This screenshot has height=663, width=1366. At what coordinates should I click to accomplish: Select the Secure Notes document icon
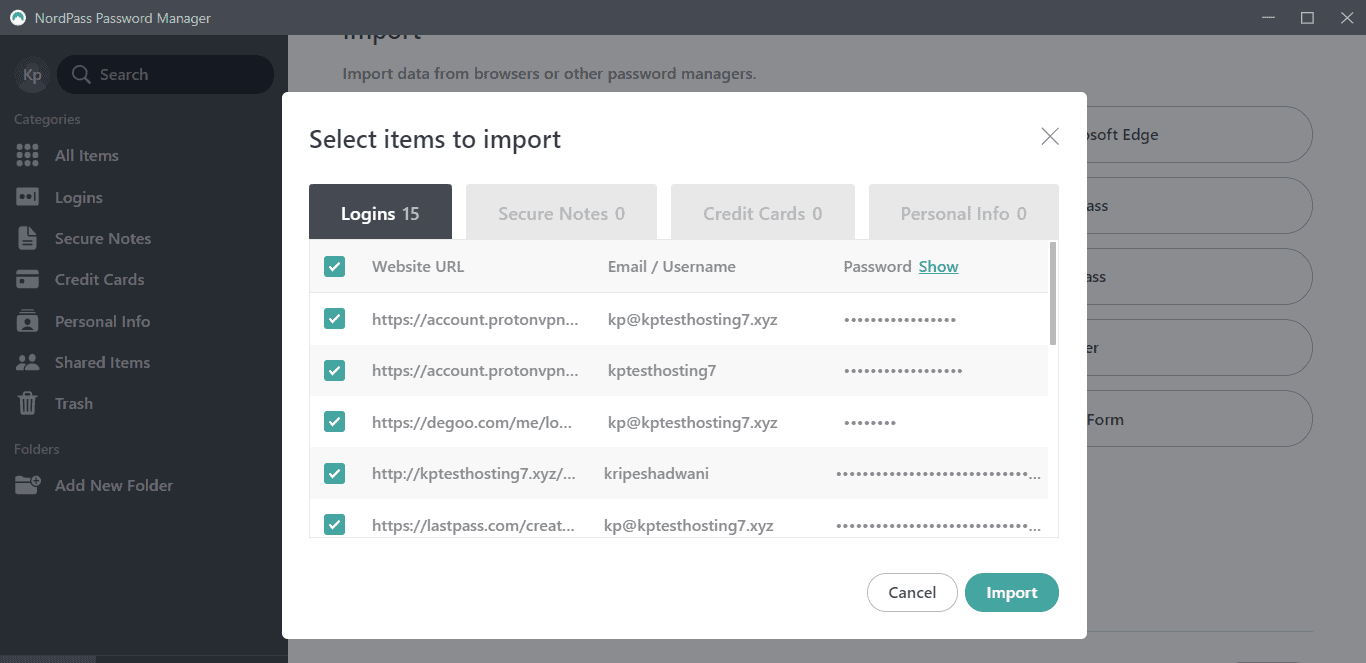[27, 238]
